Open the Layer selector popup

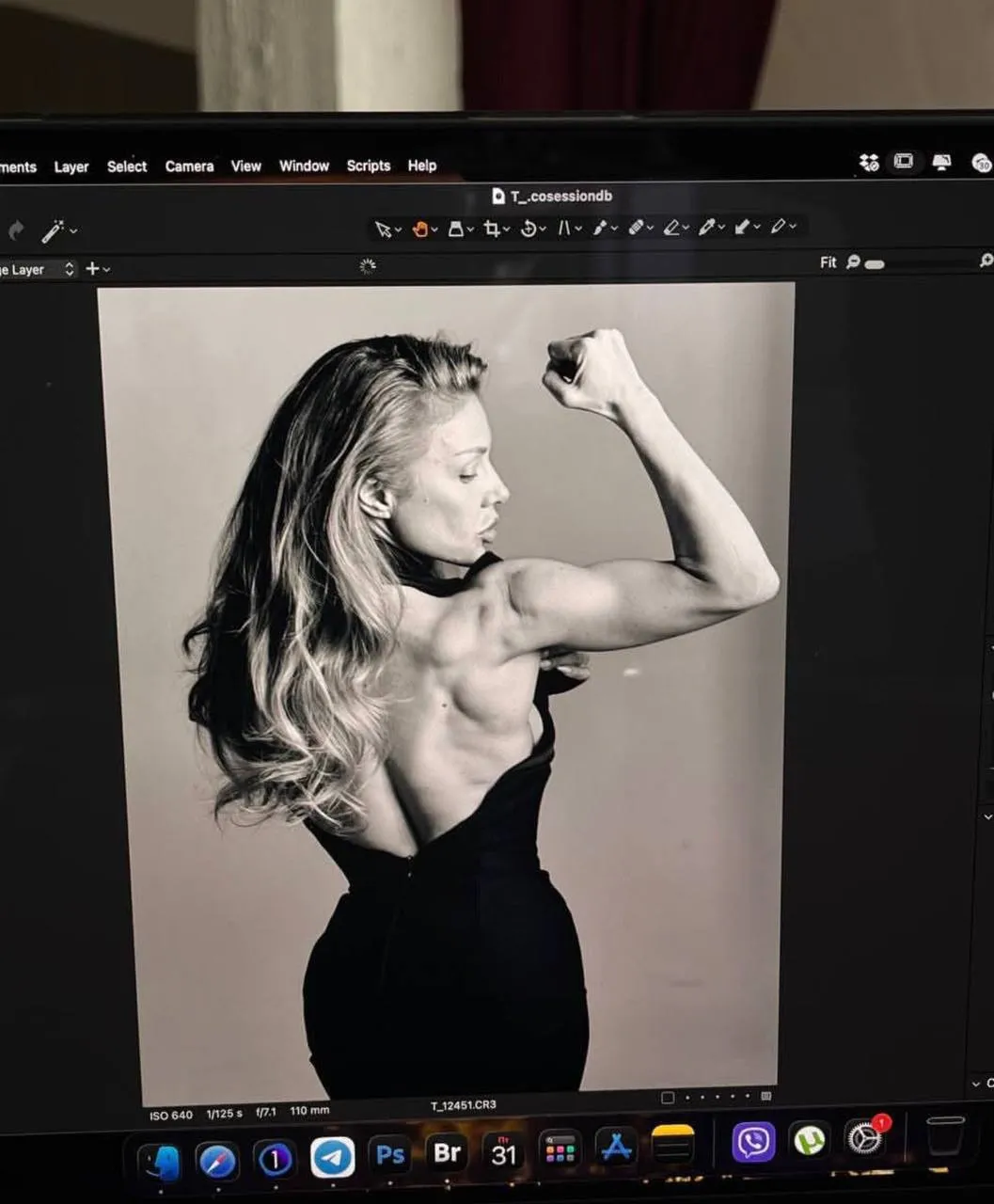point(38,269)
